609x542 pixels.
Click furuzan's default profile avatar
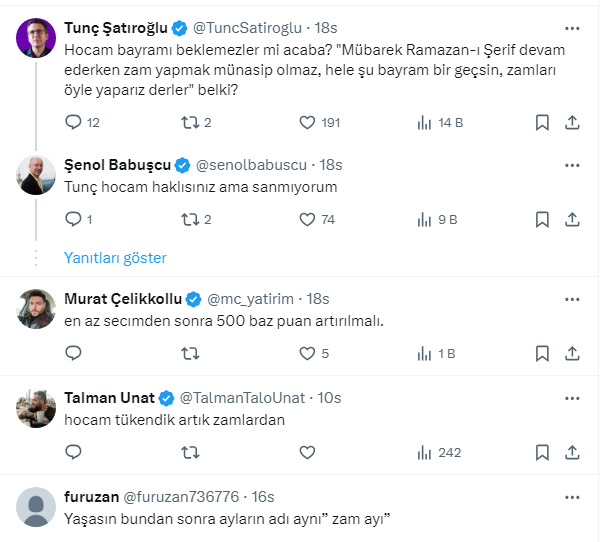point(37,506)
